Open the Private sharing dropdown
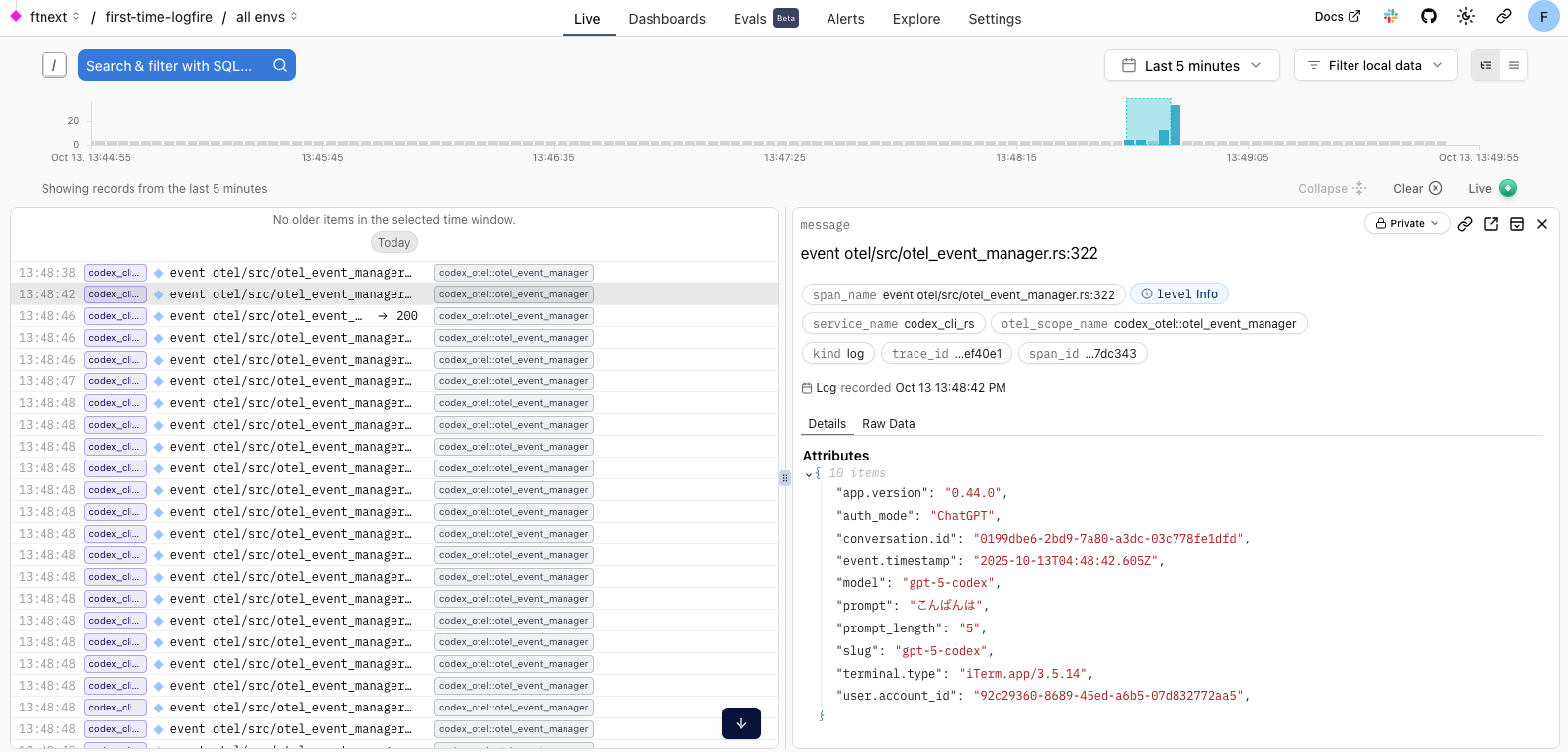This screenshot has width=1568, height=752. click(x=1407, y=224)
